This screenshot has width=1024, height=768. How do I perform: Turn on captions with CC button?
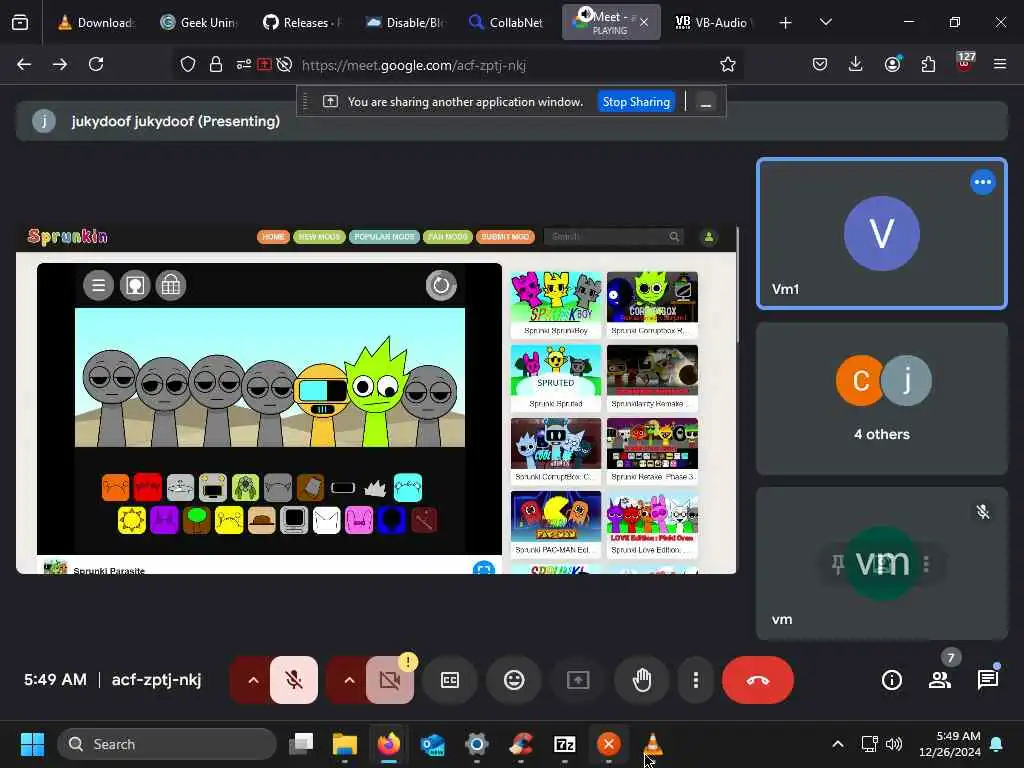[450, 680]
